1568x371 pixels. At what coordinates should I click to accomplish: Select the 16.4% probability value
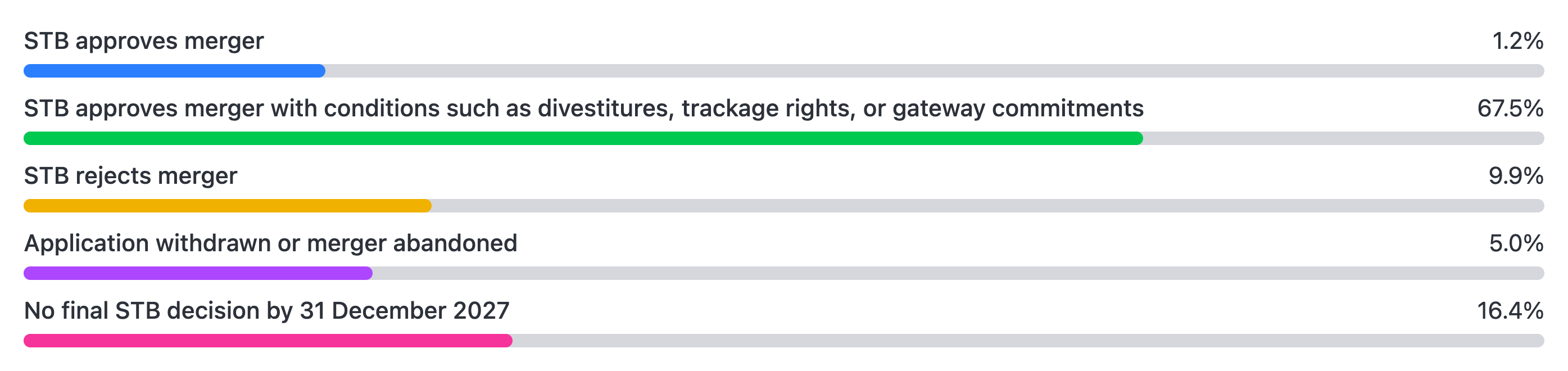tap(1510, 311)
